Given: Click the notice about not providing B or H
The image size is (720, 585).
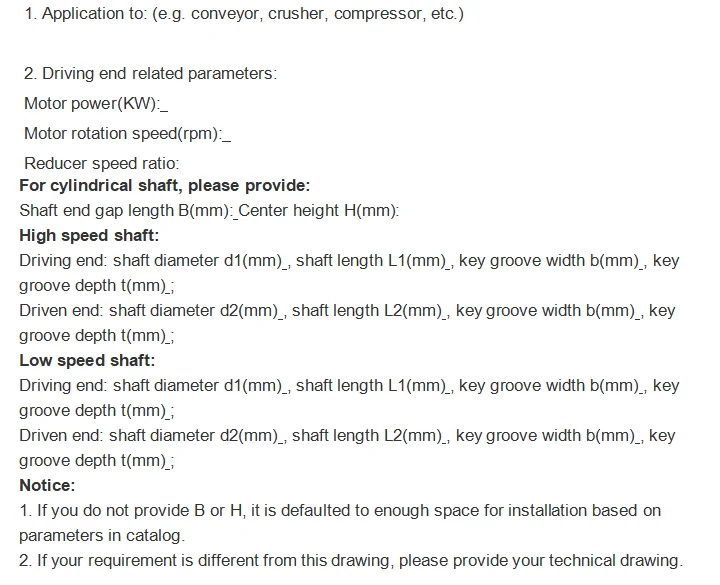Looking at the screenshot, I should pos(340,523).
